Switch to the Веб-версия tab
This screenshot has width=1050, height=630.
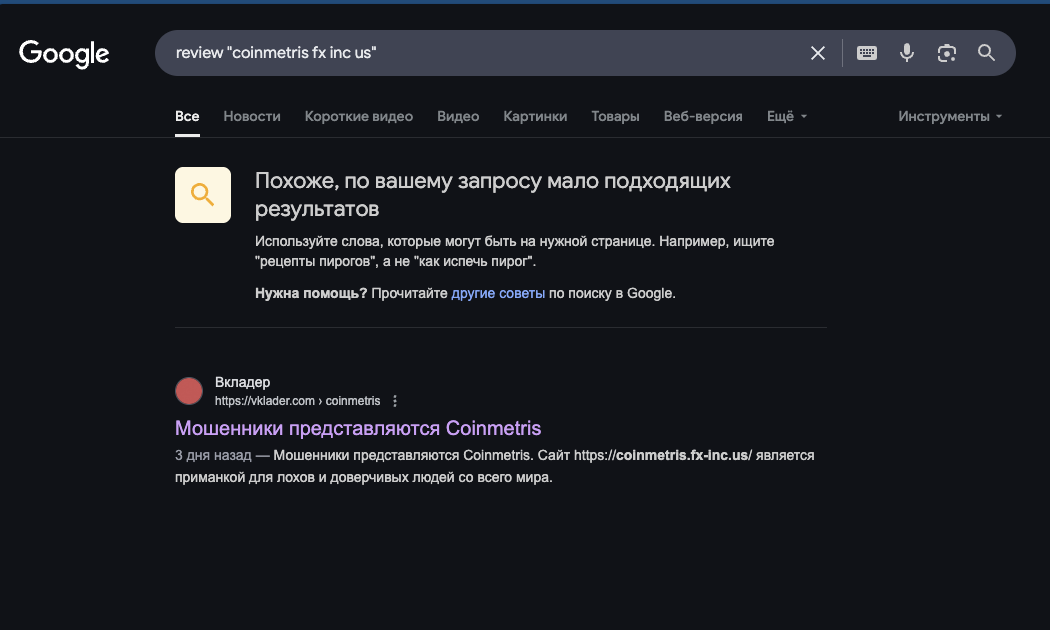pos(702,116)
